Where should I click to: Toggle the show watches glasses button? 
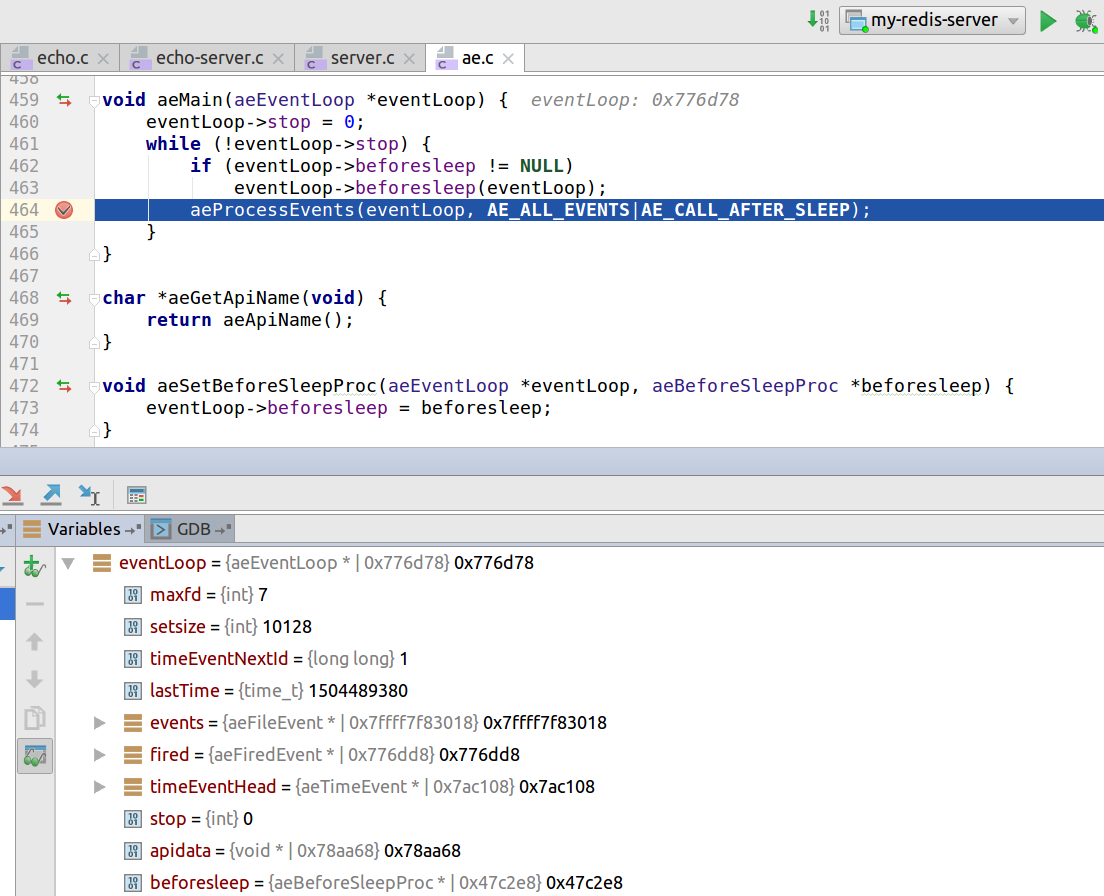[34, 756]
